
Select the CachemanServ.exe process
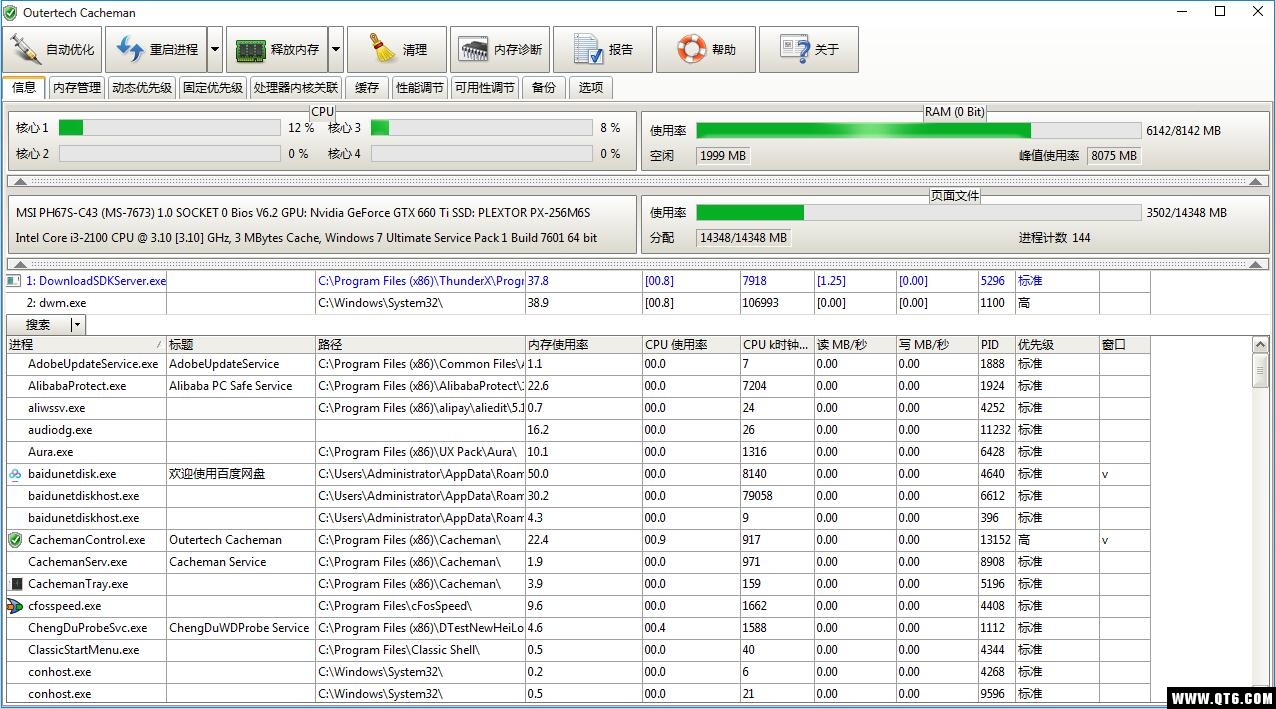coord(578,562)
